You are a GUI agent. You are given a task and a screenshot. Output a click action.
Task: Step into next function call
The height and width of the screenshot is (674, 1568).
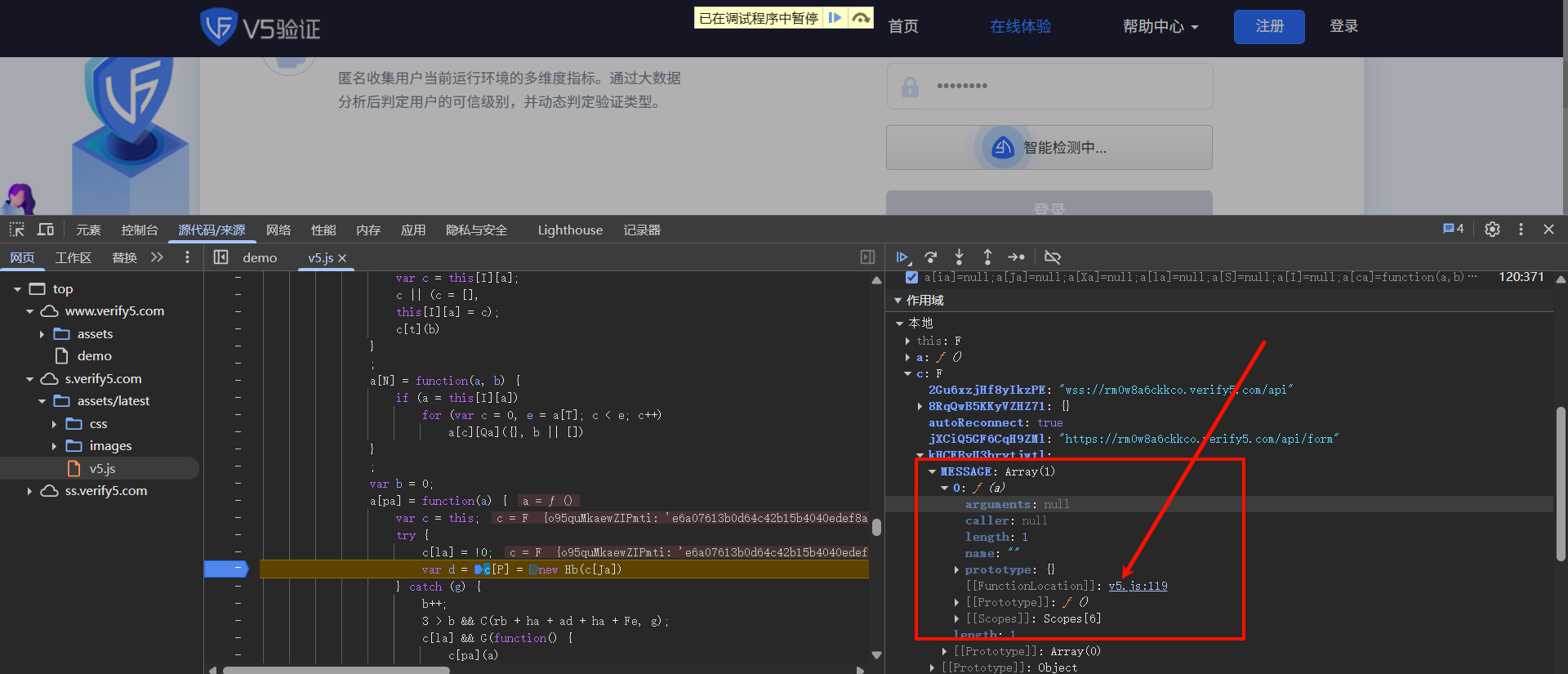click(x=959, y=257)
